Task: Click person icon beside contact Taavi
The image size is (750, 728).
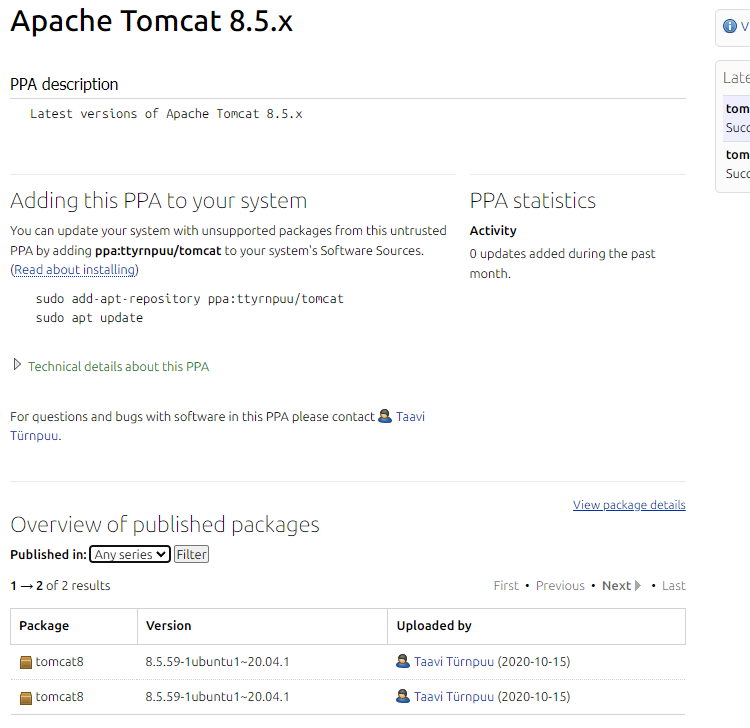Action: tap(385, 416)
